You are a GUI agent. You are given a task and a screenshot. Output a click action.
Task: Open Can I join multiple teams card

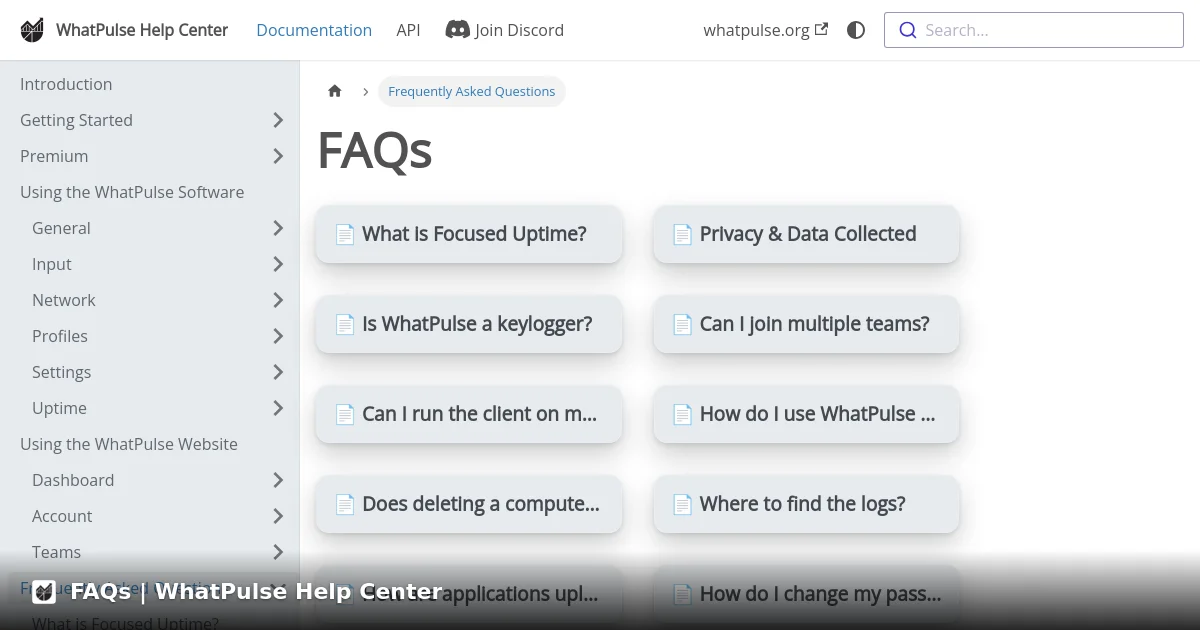coord(806,324)
